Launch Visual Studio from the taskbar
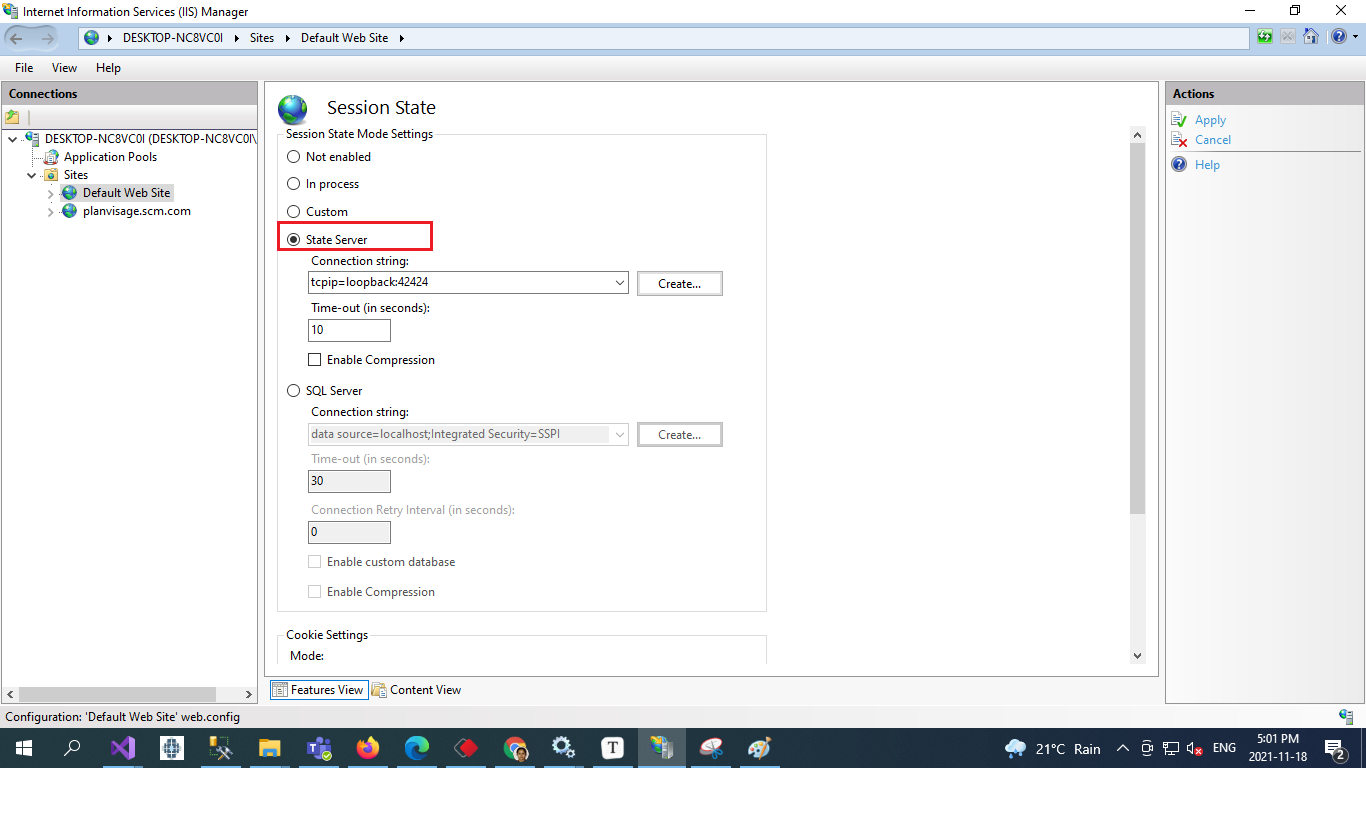The width and height of the screenshot is (1366, 840). (x=123, y=748)
